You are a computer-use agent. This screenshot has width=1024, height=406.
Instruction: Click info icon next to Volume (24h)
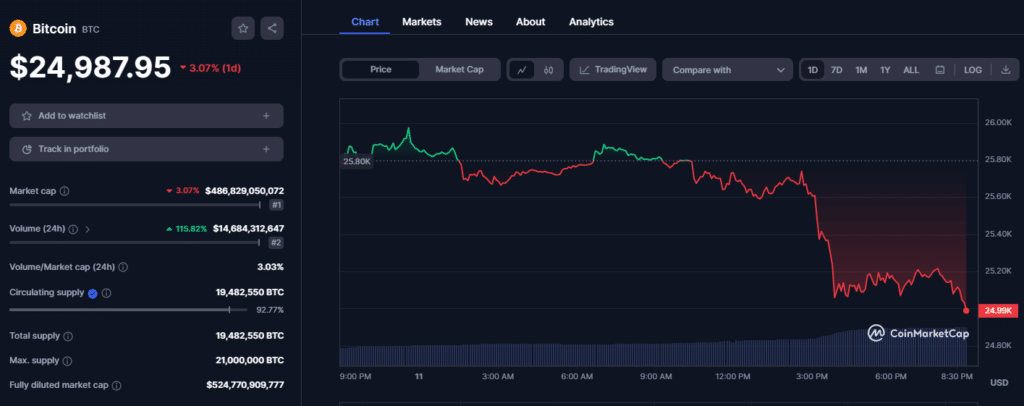(73, 229)
